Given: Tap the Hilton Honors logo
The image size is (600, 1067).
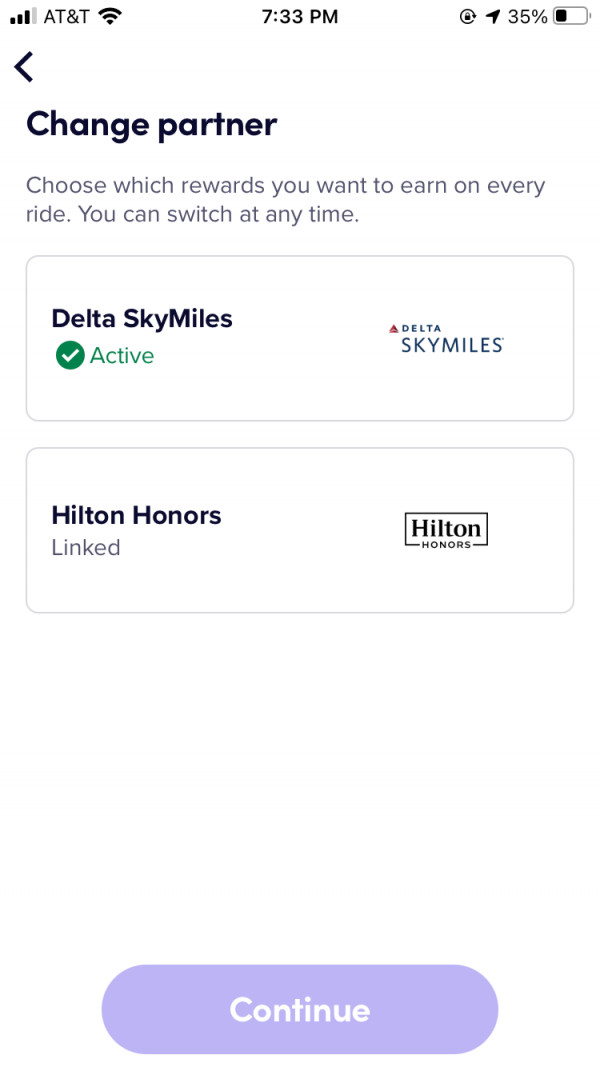Looking at the screenshot, I should tap(446, 530).
